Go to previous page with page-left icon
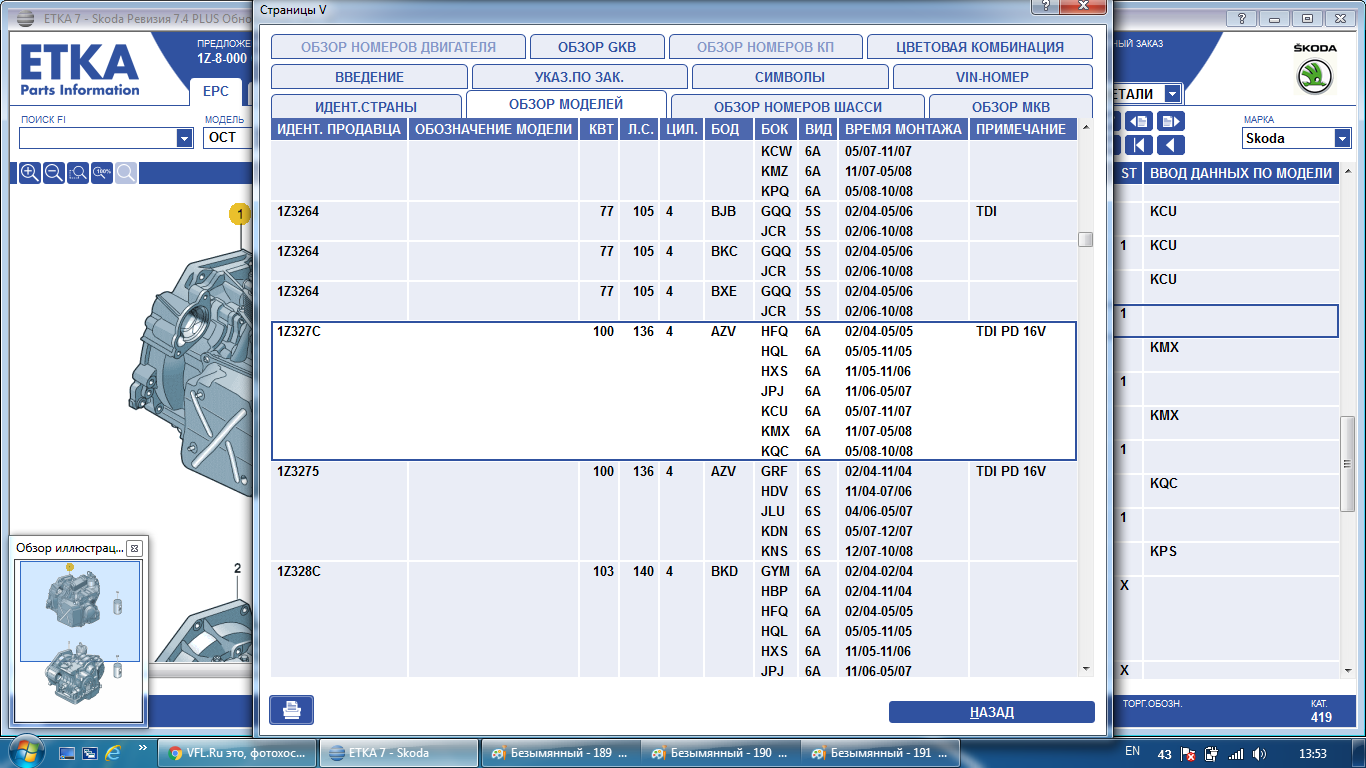The image size is (1366, 768). pos(1139,121)
